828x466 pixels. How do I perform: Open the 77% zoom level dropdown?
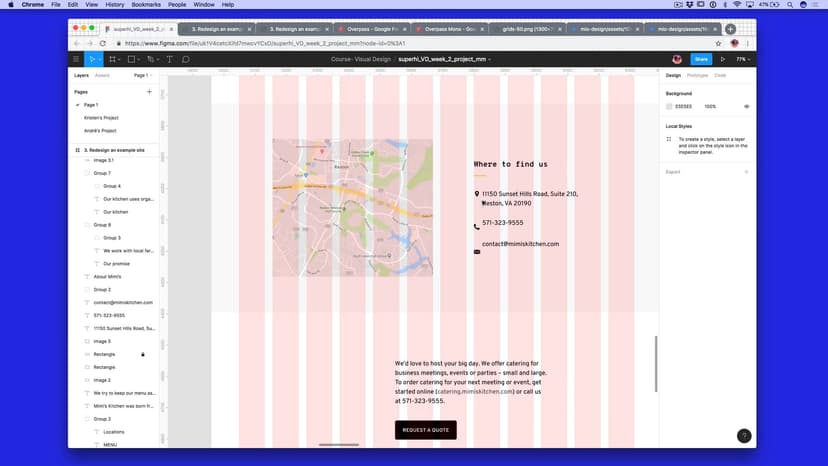742,60
